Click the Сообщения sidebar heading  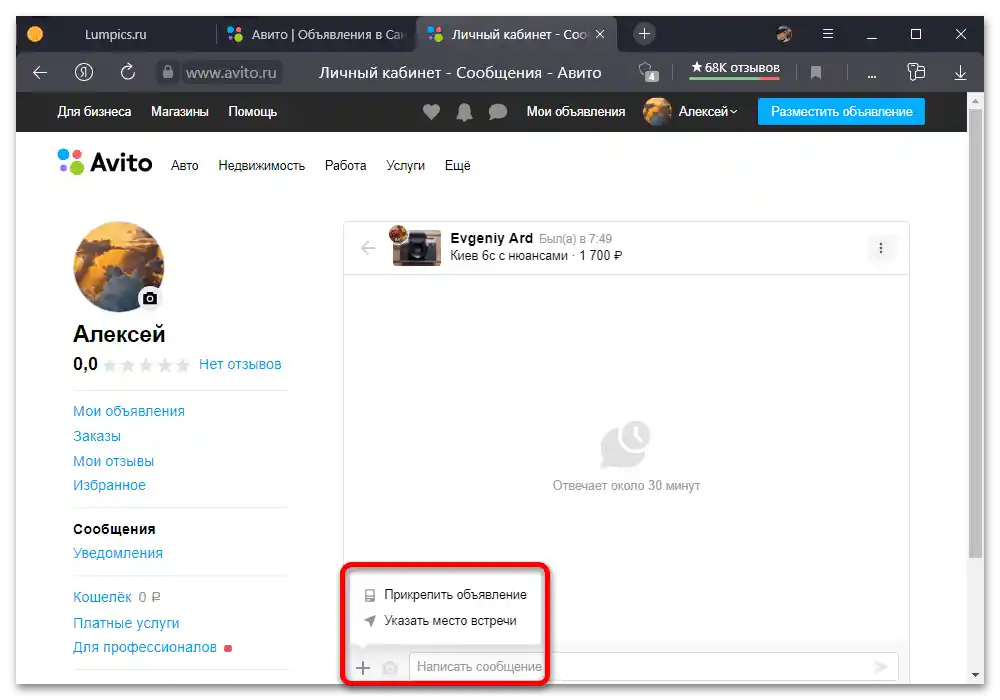114,529
